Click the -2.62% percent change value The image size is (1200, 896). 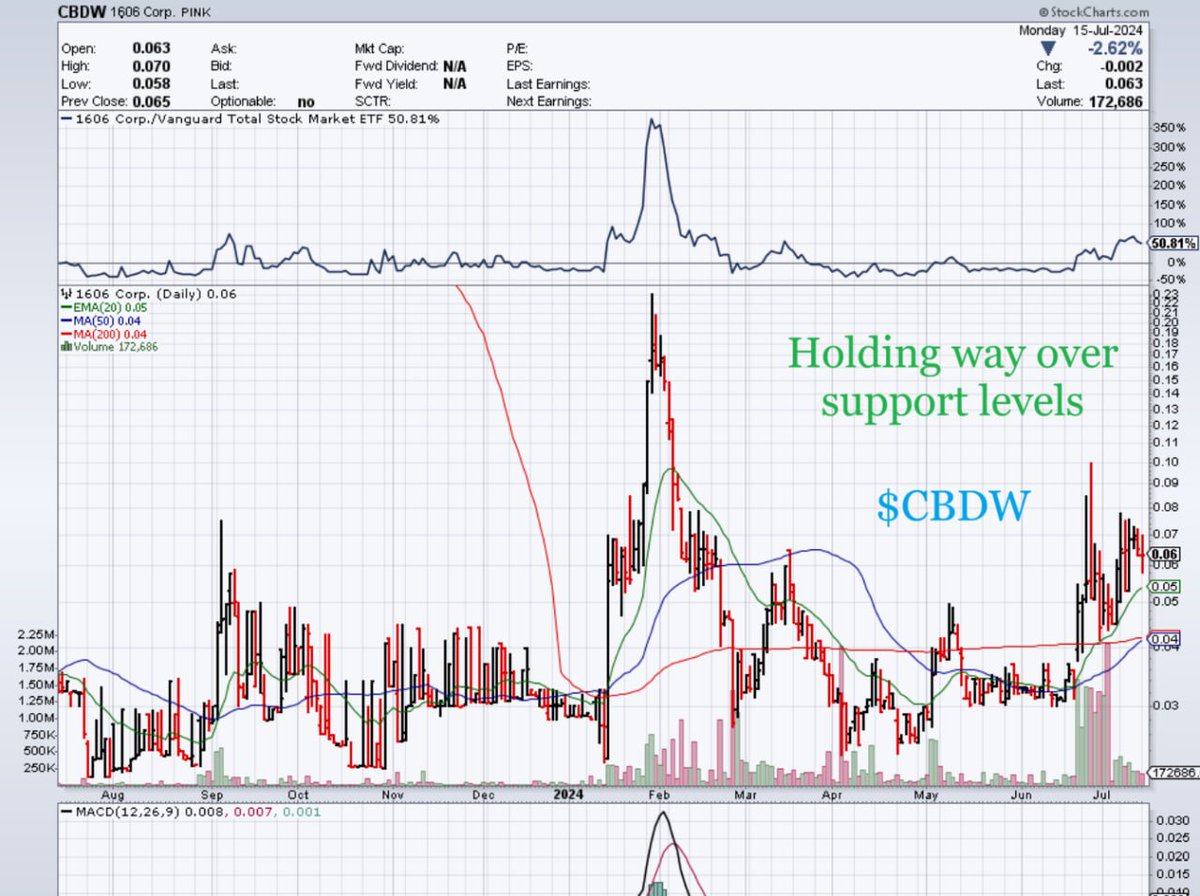(1117, 47)
